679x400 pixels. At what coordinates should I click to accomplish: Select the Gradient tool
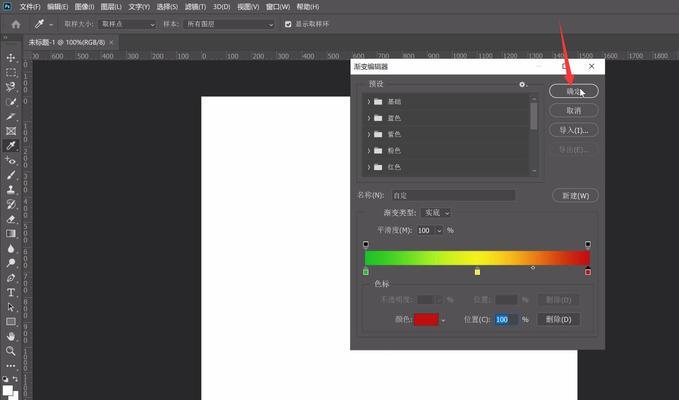tap(11, 234)
